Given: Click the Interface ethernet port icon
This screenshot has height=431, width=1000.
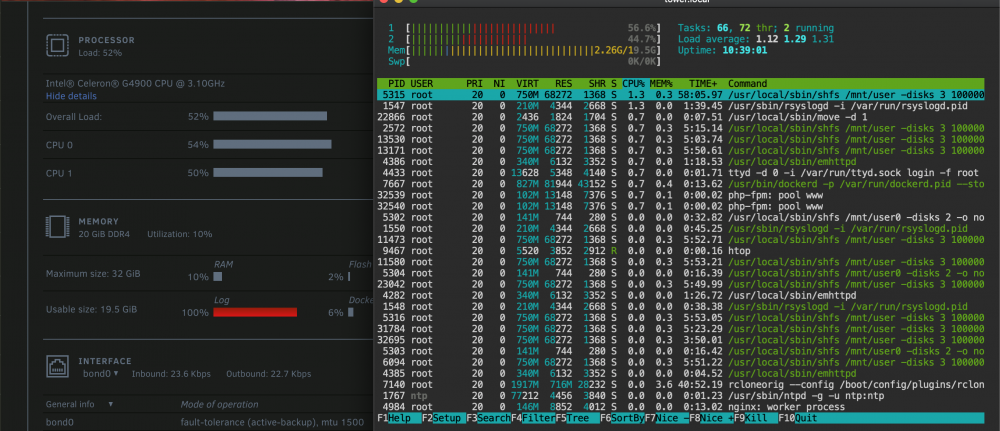Looking at the screenshot, I should click(x=57, y=367).
